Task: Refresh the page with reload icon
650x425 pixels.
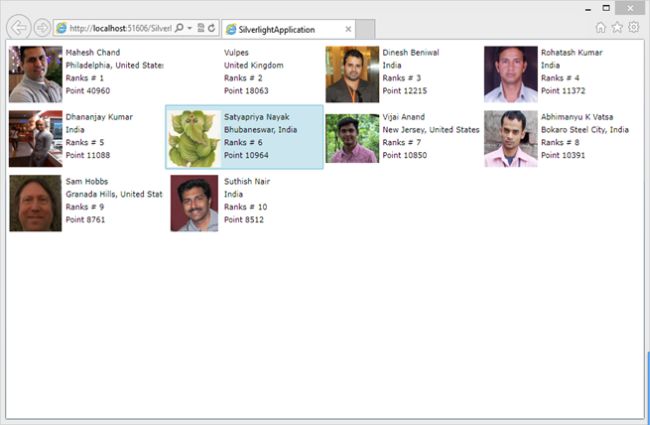Action: click(211, 28)
